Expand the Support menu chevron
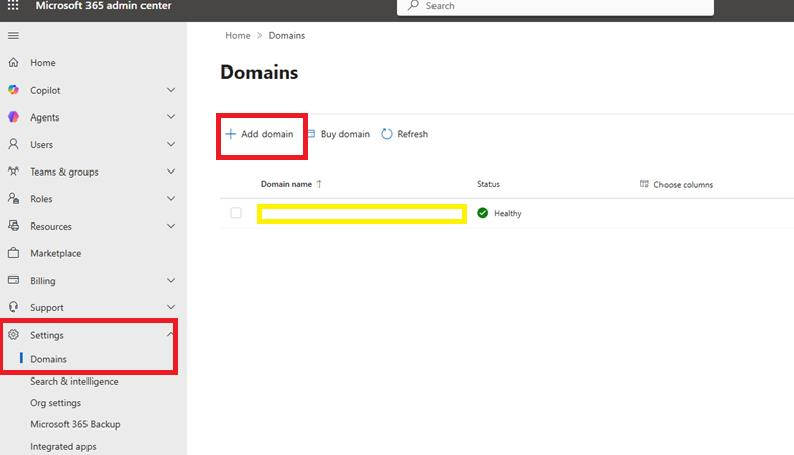The height and width of the screenshot is (455, 794). (171, 307)
